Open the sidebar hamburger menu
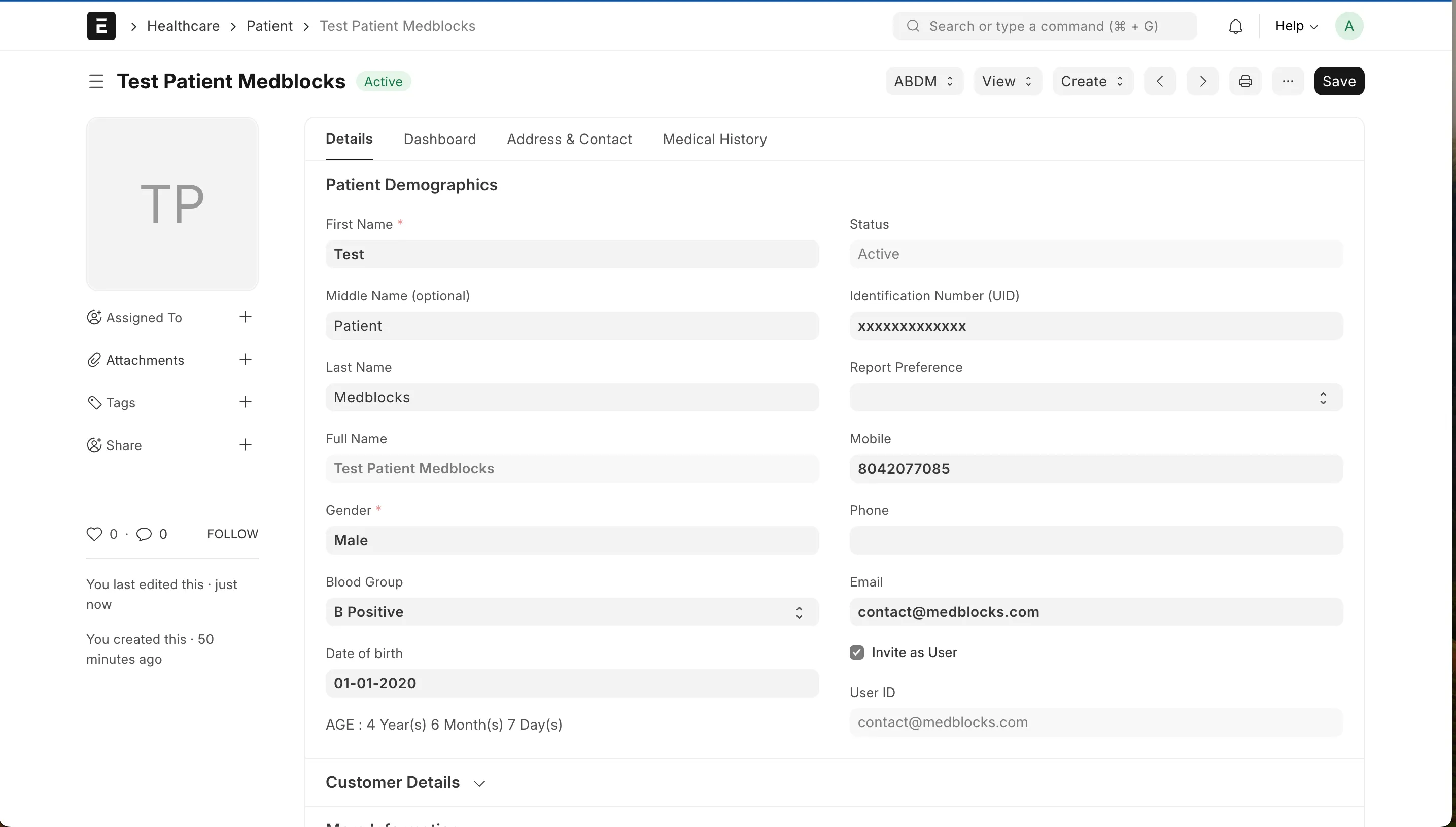The image size is (1456, 827). click(96, 81)
